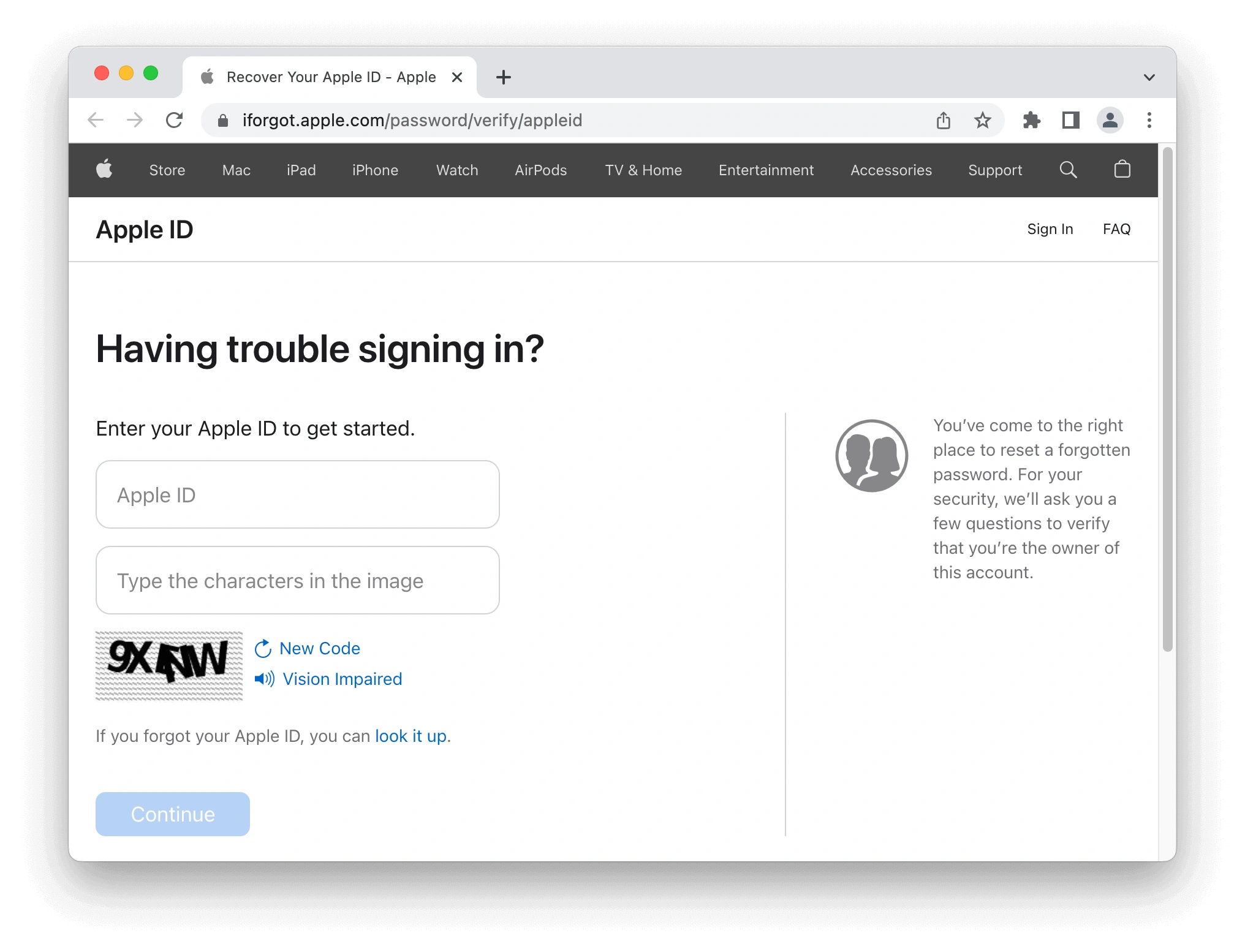Click the Sign In link top right
1245x952 pixels.
coord(1049,228)
